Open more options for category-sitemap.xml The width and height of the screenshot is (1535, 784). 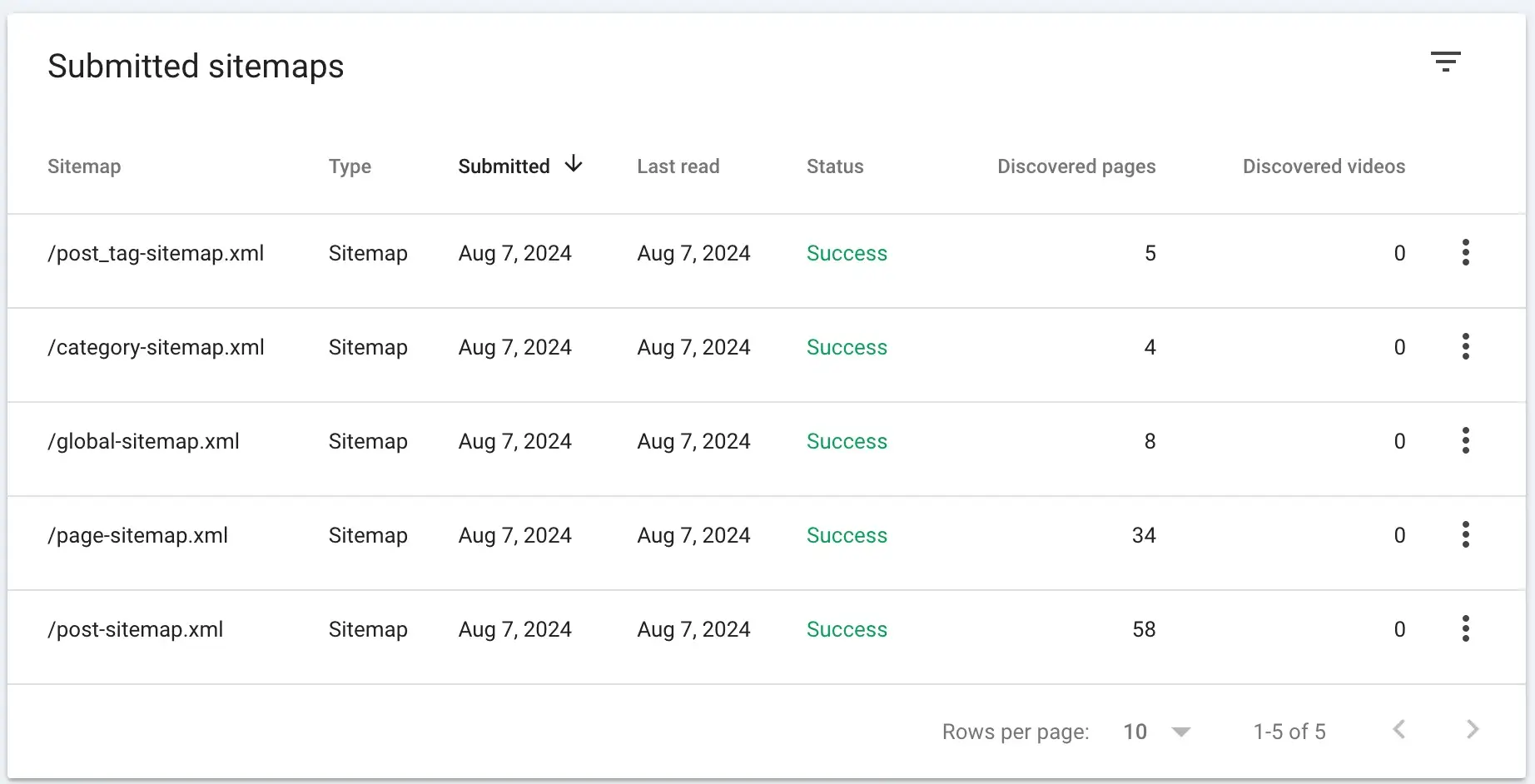[1465, 346]
